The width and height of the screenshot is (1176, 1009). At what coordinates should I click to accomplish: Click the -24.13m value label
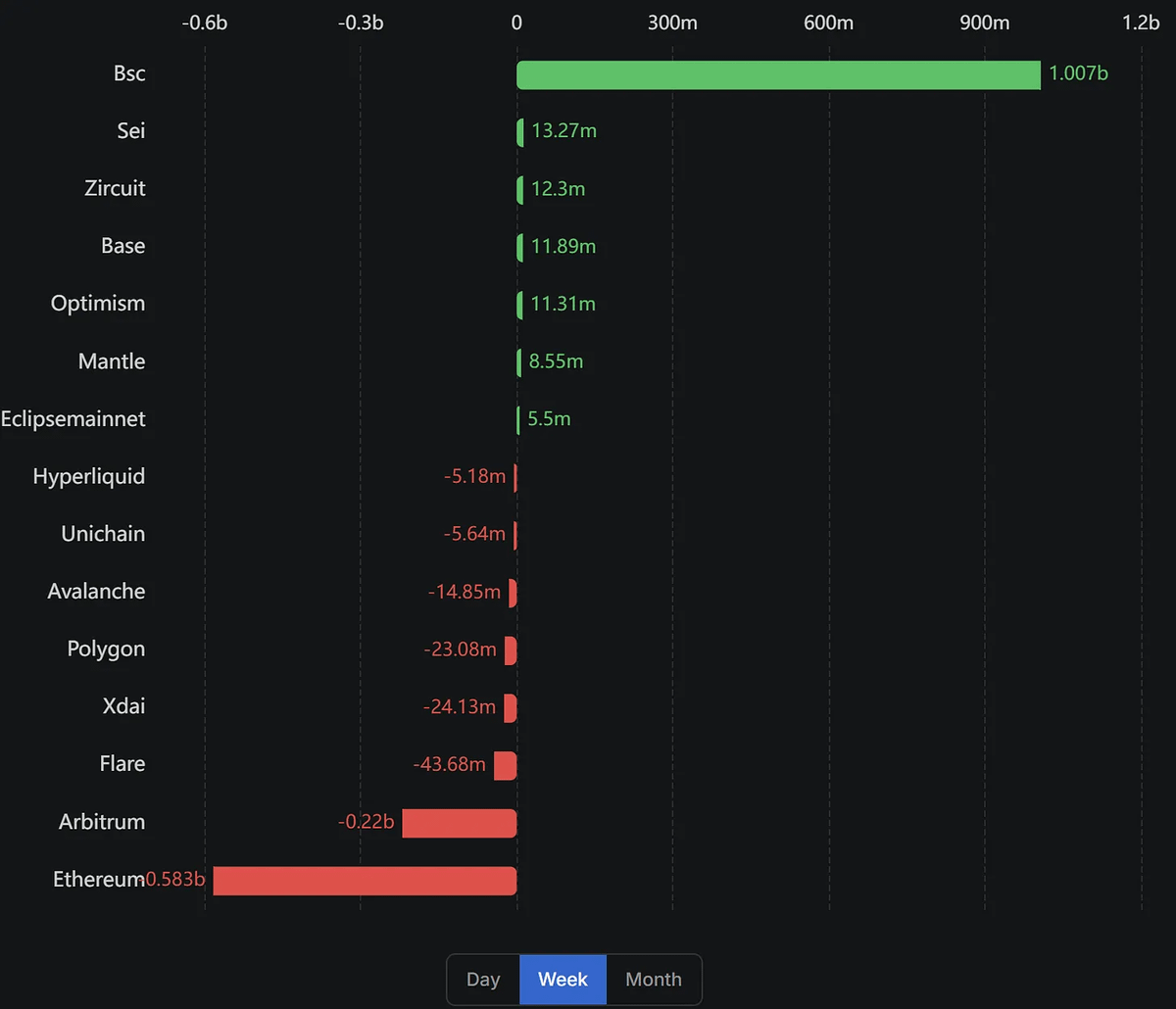pyautogui.click(x=460, y=706)
